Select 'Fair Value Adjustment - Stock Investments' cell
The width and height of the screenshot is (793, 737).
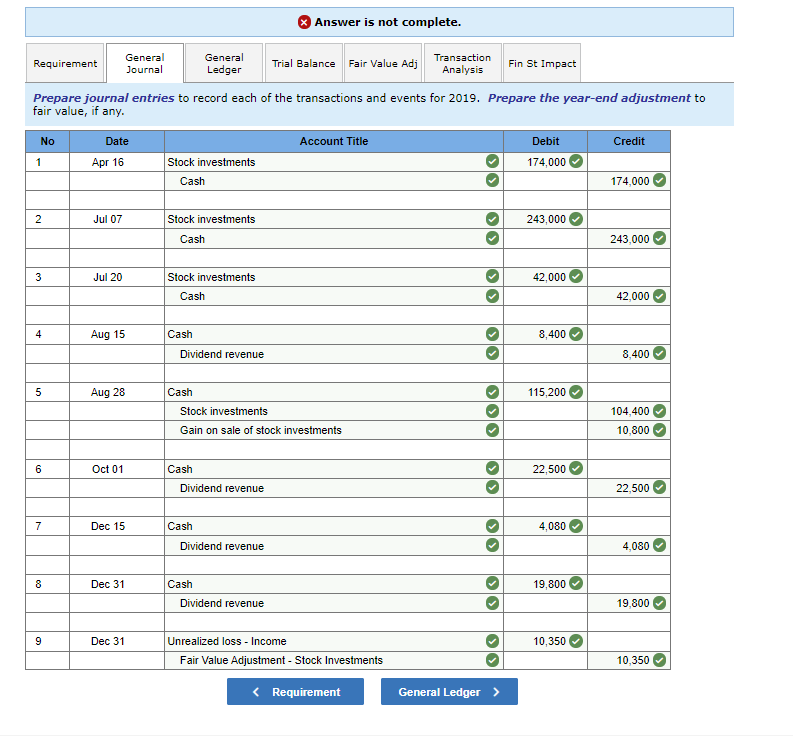pyautogui.click(x=334, y=661)
